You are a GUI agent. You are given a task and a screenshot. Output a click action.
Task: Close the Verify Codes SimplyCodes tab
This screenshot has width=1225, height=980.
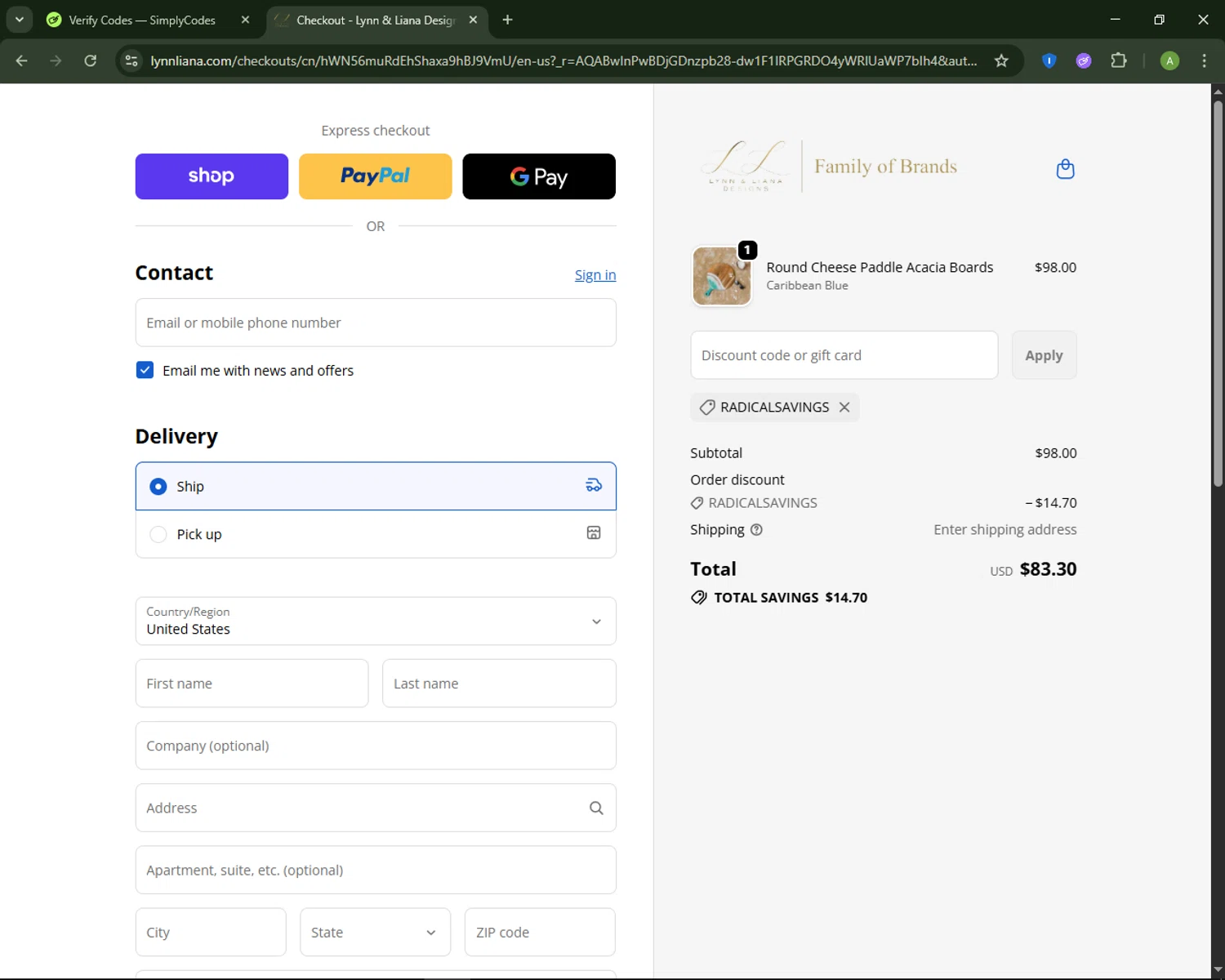(x=245, y=20)
